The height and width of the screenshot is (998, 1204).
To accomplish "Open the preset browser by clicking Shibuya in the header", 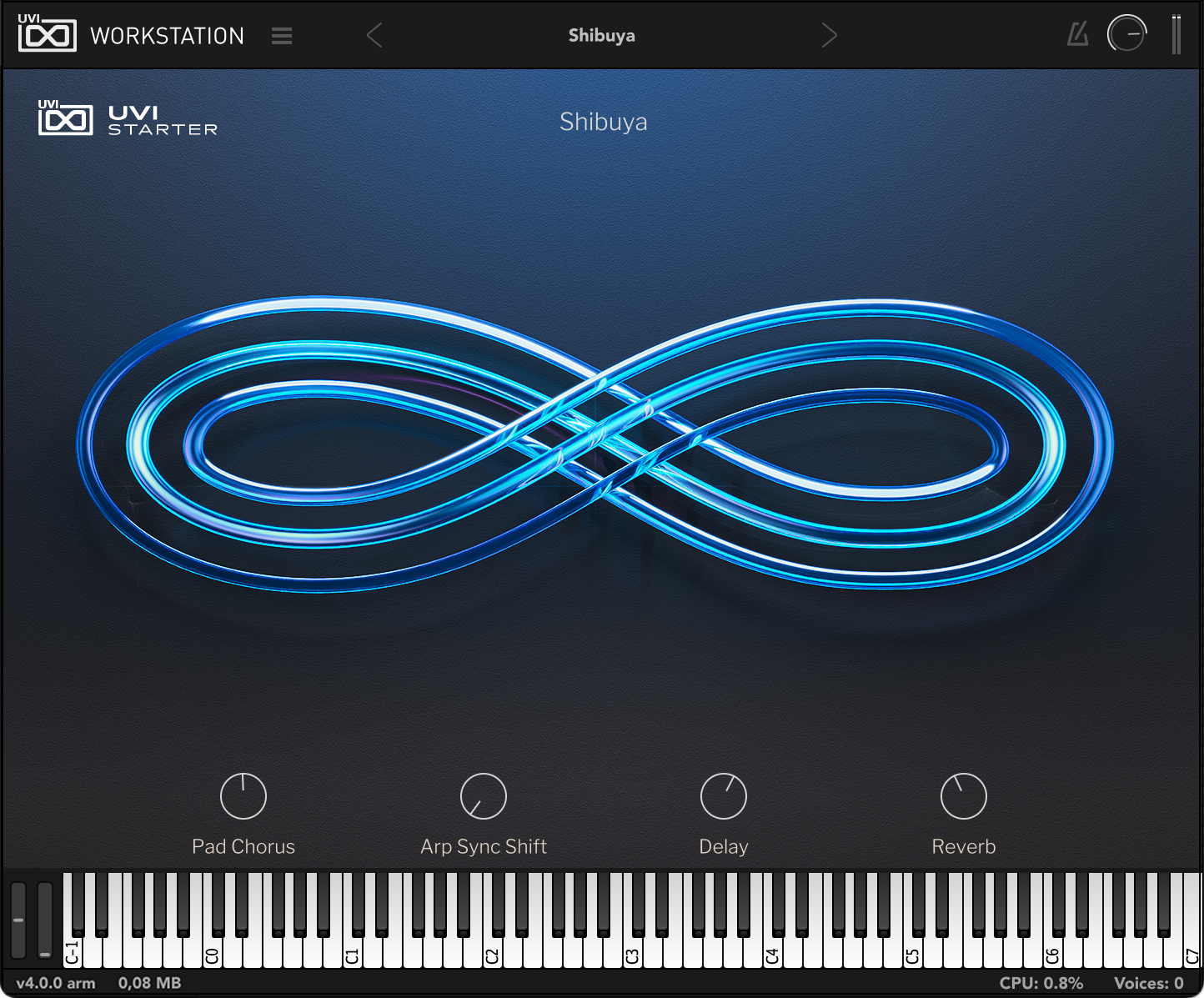I will 601,35.
